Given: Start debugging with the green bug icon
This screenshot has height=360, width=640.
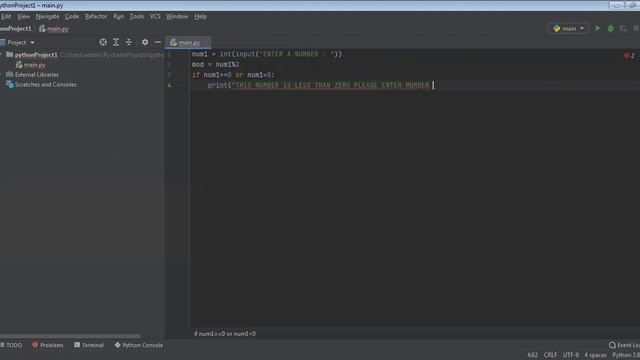Looking at the screenshot, I should click(611, 29).
